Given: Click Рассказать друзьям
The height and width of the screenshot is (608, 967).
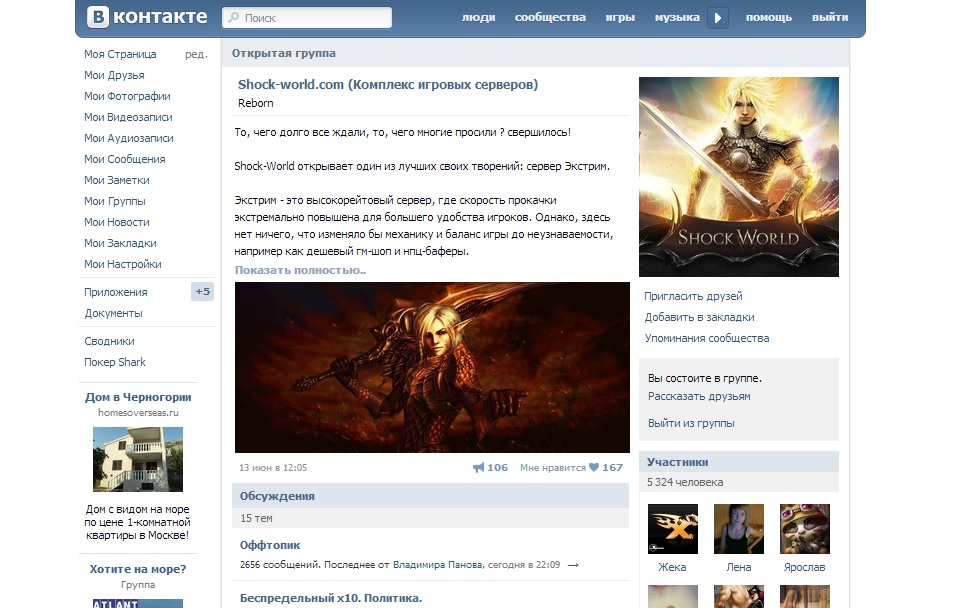Looking at the screenshot, I should point(699,396).
